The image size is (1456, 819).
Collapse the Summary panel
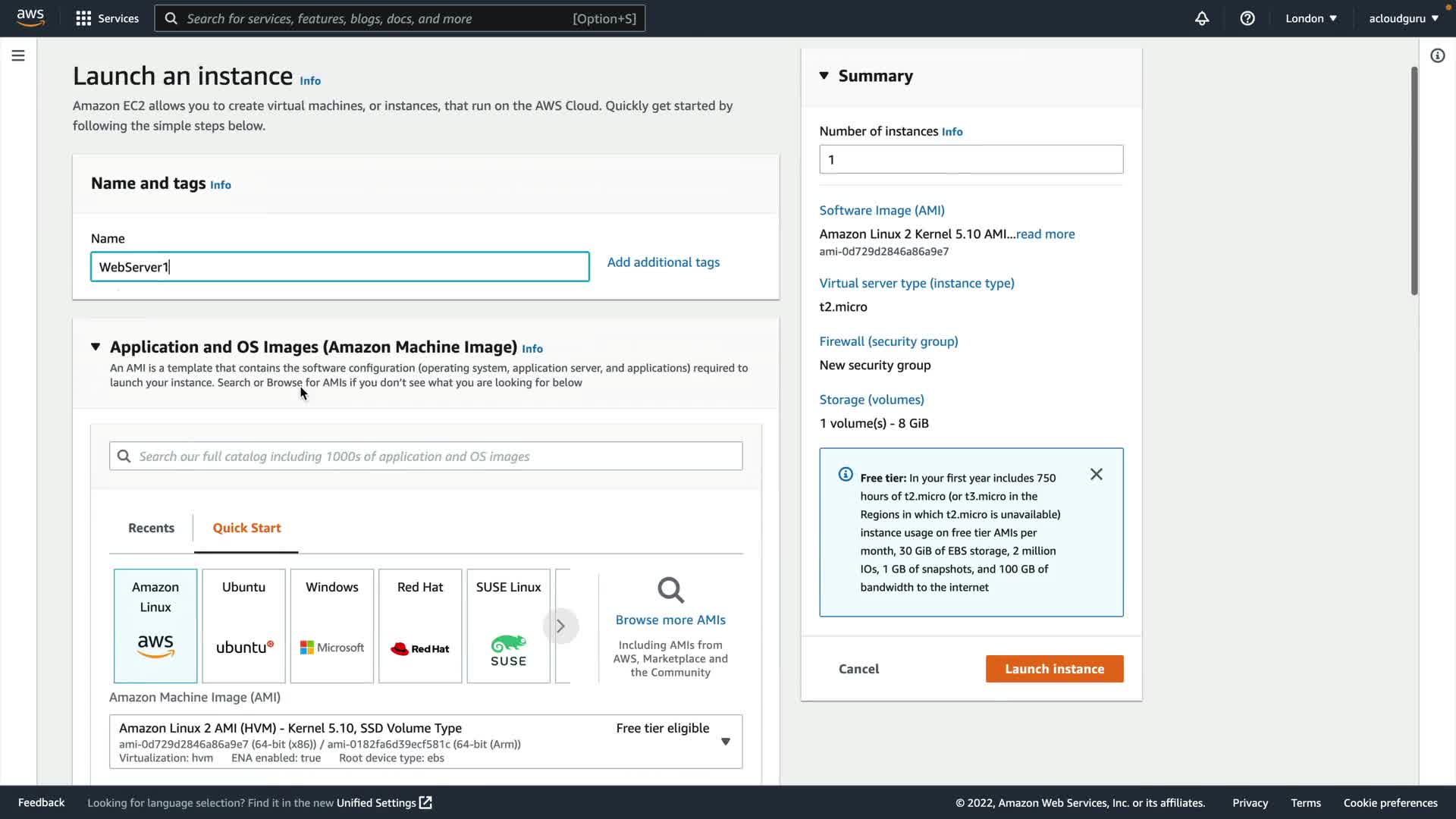coord(824,76)
